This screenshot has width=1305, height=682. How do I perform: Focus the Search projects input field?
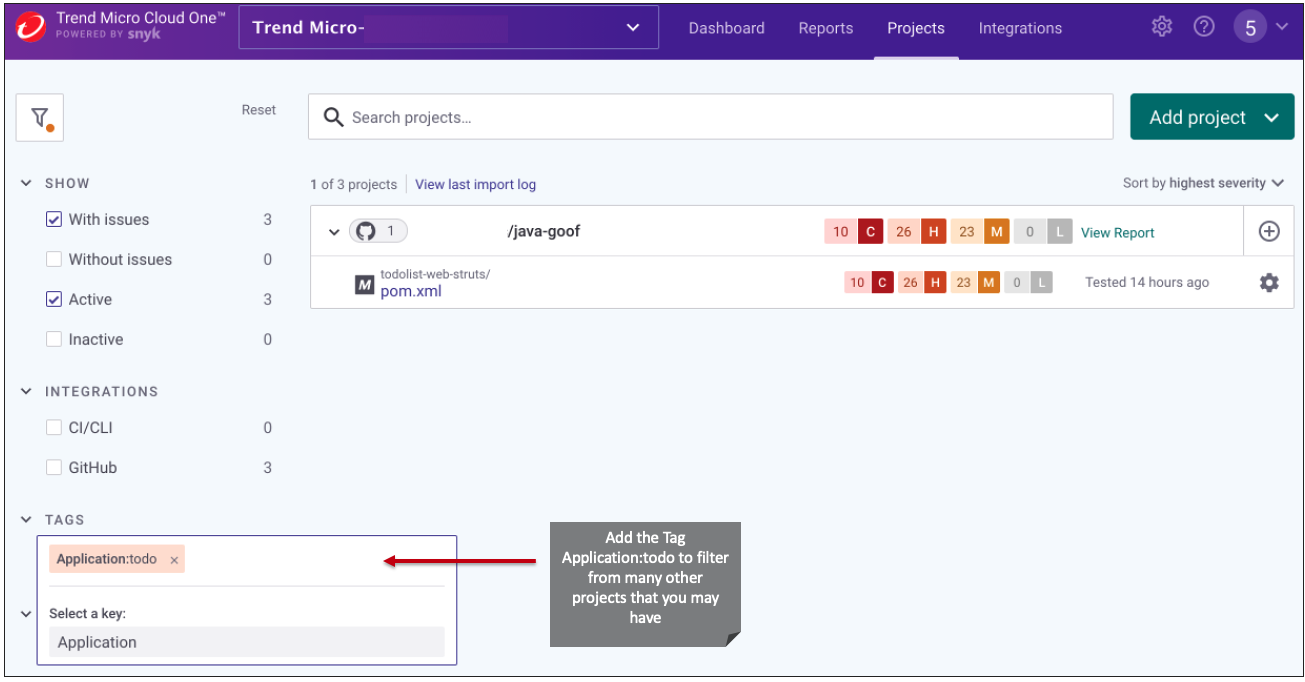coord(710,117)
